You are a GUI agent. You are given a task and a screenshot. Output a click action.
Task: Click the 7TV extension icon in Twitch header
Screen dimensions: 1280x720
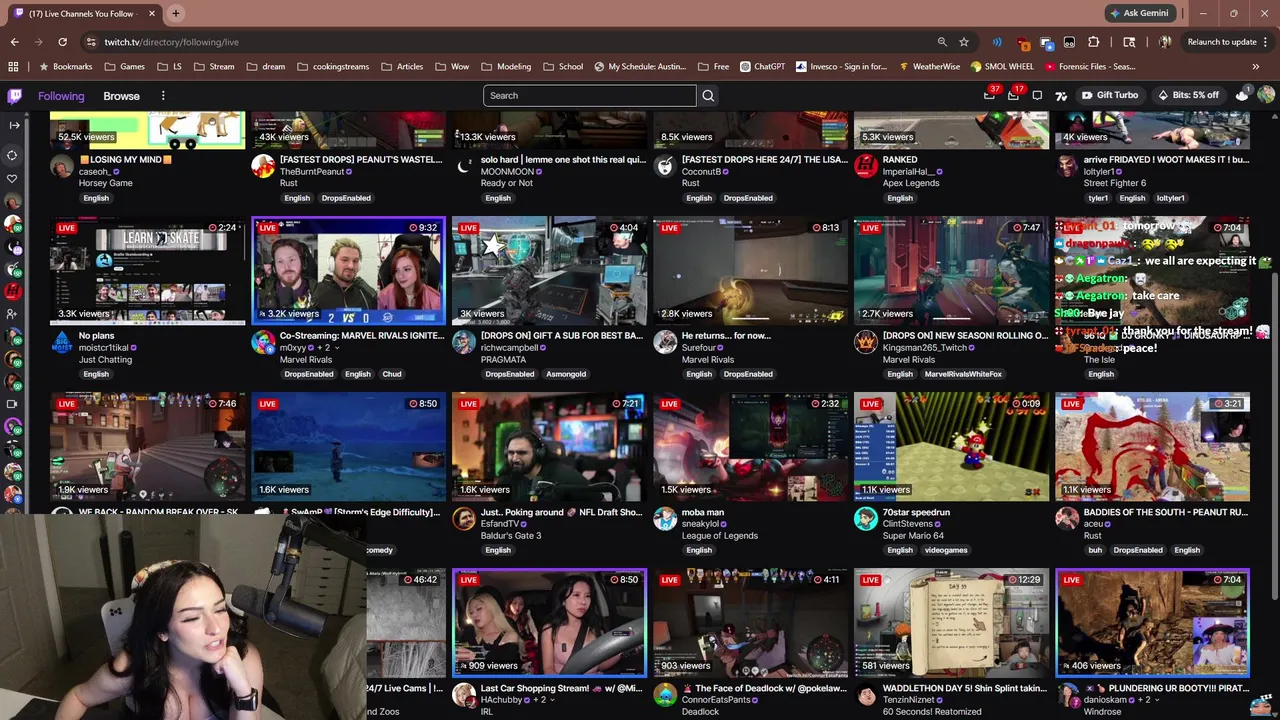(x=1060, y=95)
